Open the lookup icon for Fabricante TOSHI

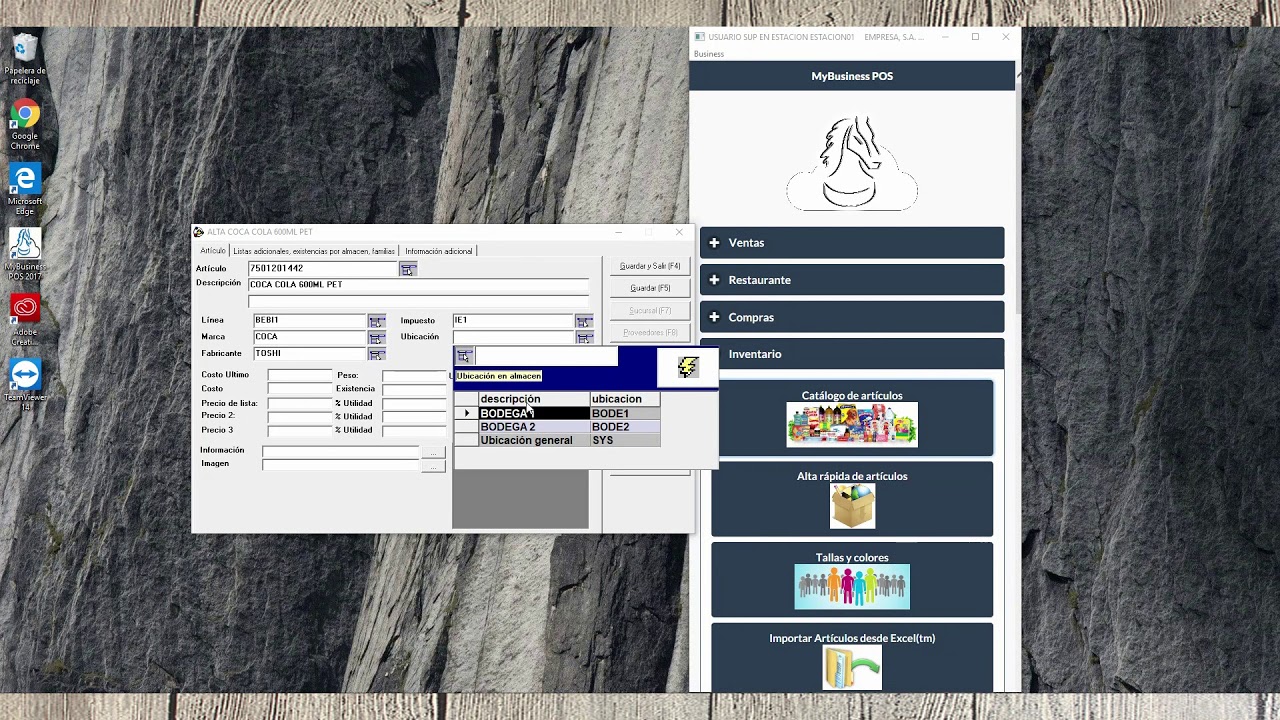pos(376,354)
